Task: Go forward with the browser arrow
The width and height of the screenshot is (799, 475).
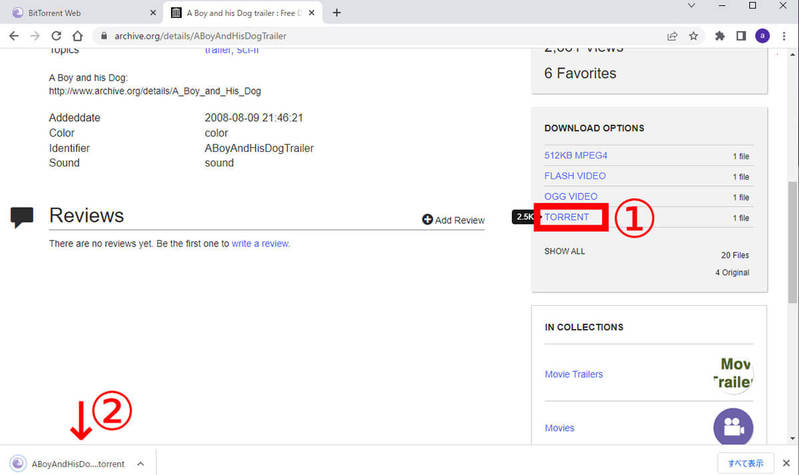Action: [35, 36]
